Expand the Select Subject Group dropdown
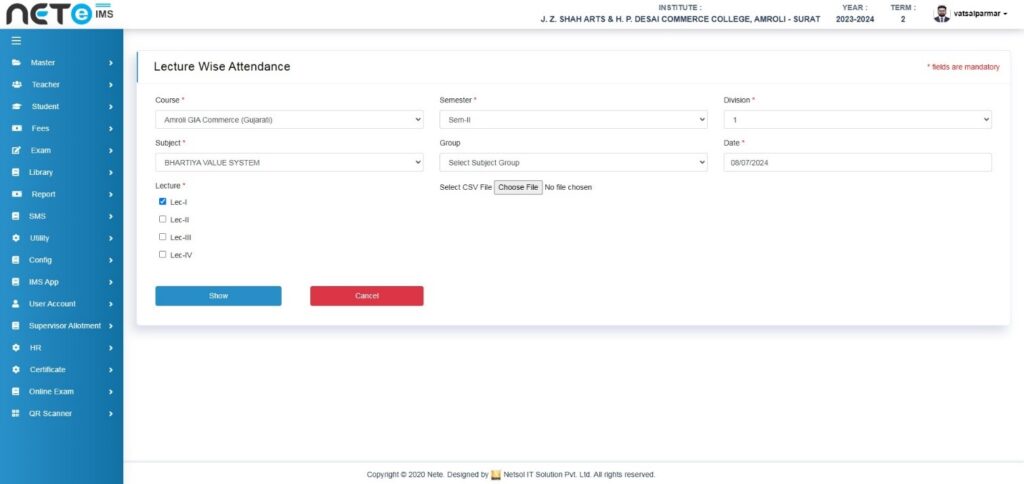Image resolution: width=1024 pixels, height=484 pixels. 573,162
